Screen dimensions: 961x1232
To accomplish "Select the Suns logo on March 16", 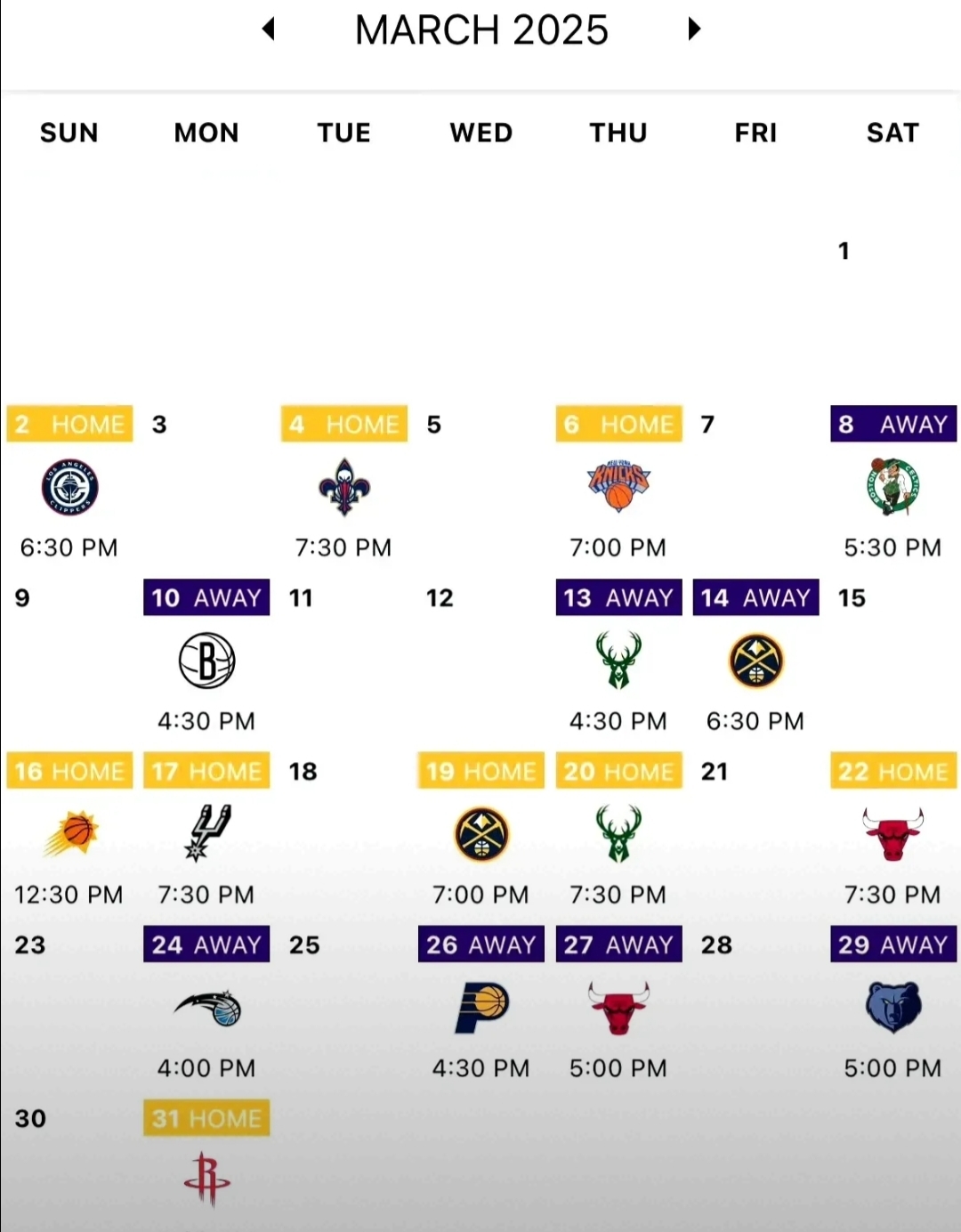I will [71, 834].
